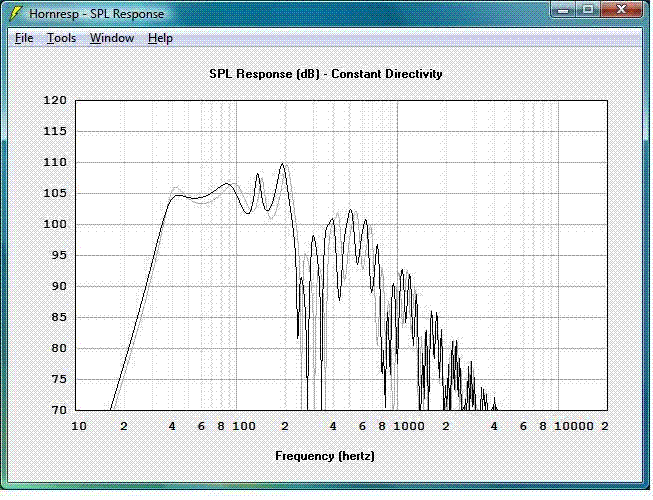Click the 120 dB y-axis label
653x500 pixels.
[x=55, y=100]
